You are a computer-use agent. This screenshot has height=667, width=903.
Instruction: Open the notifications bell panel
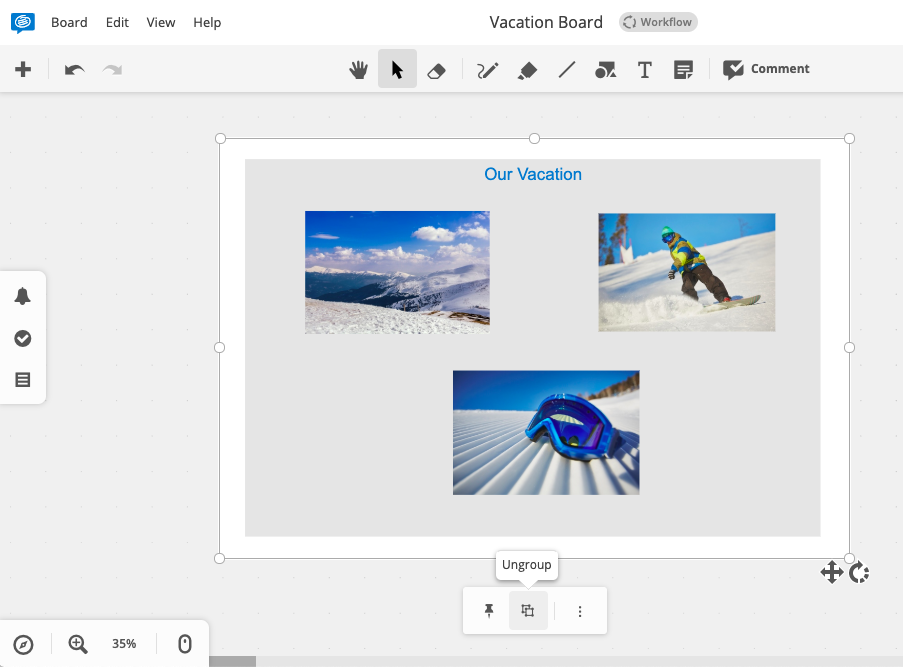pyautogui.click(x=22, y=296)
